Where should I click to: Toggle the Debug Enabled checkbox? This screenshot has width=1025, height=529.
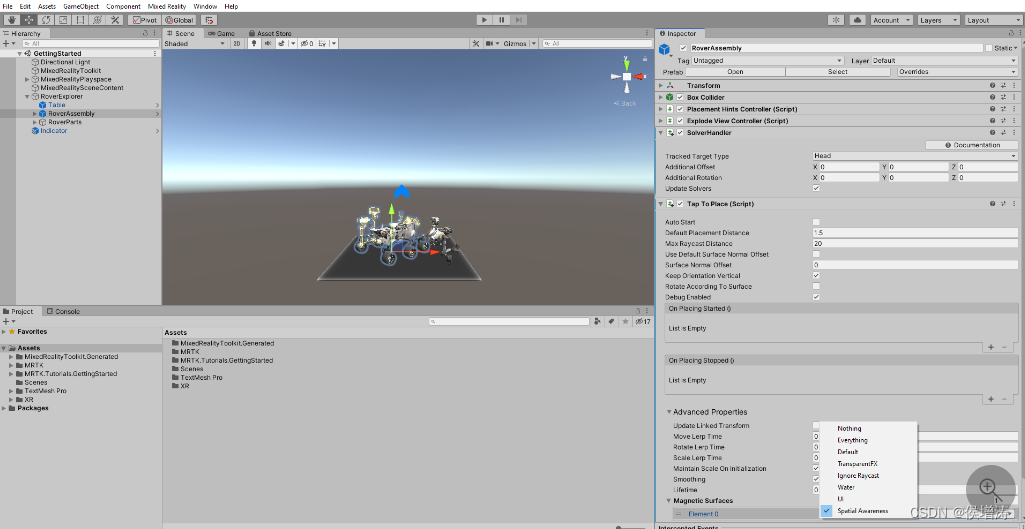tap(816, 298)
